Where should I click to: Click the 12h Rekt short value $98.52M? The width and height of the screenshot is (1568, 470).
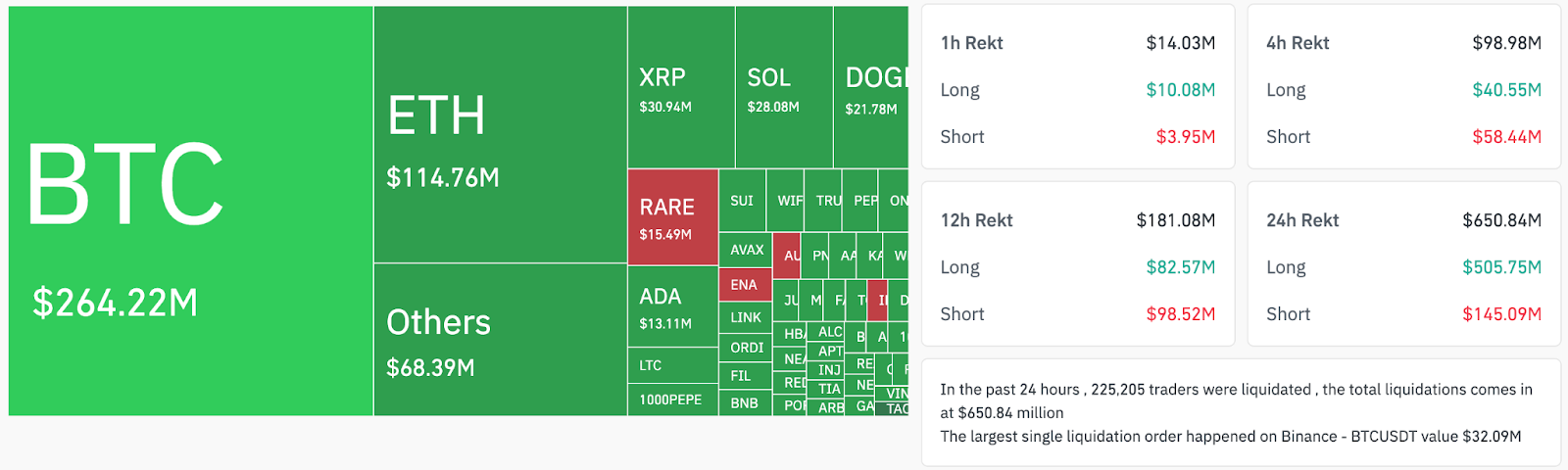click(x=1180, y=314)
